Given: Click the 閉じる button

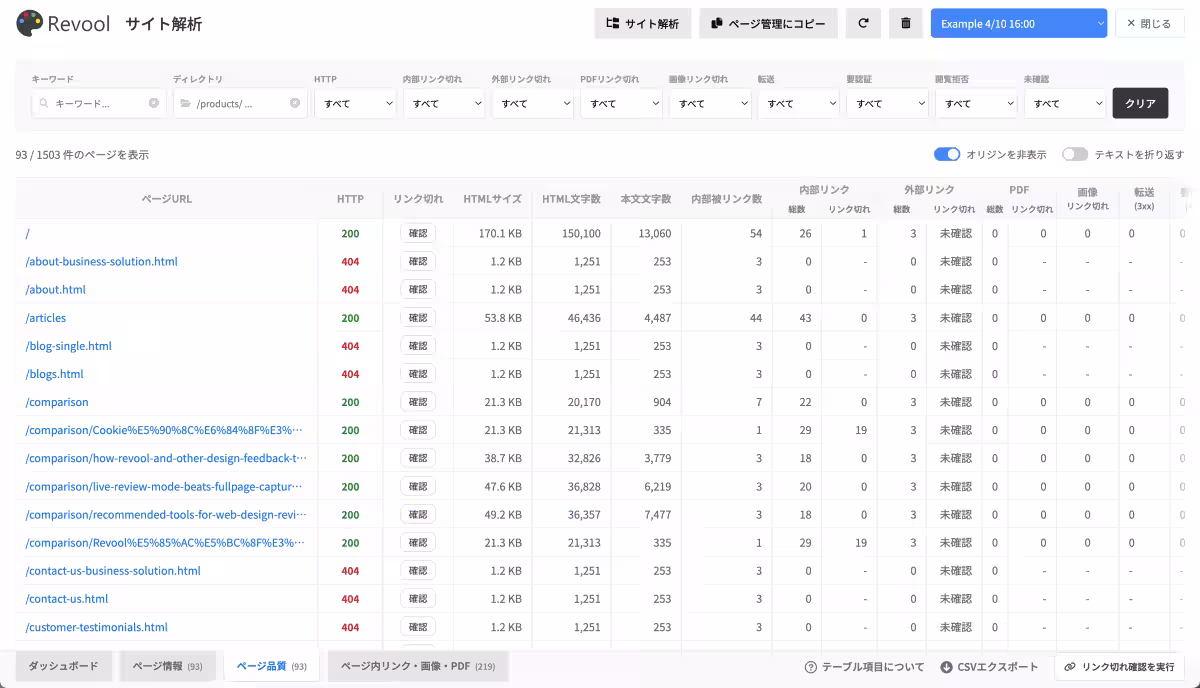Looking at the screenshot, I should tap(1150, 23).
